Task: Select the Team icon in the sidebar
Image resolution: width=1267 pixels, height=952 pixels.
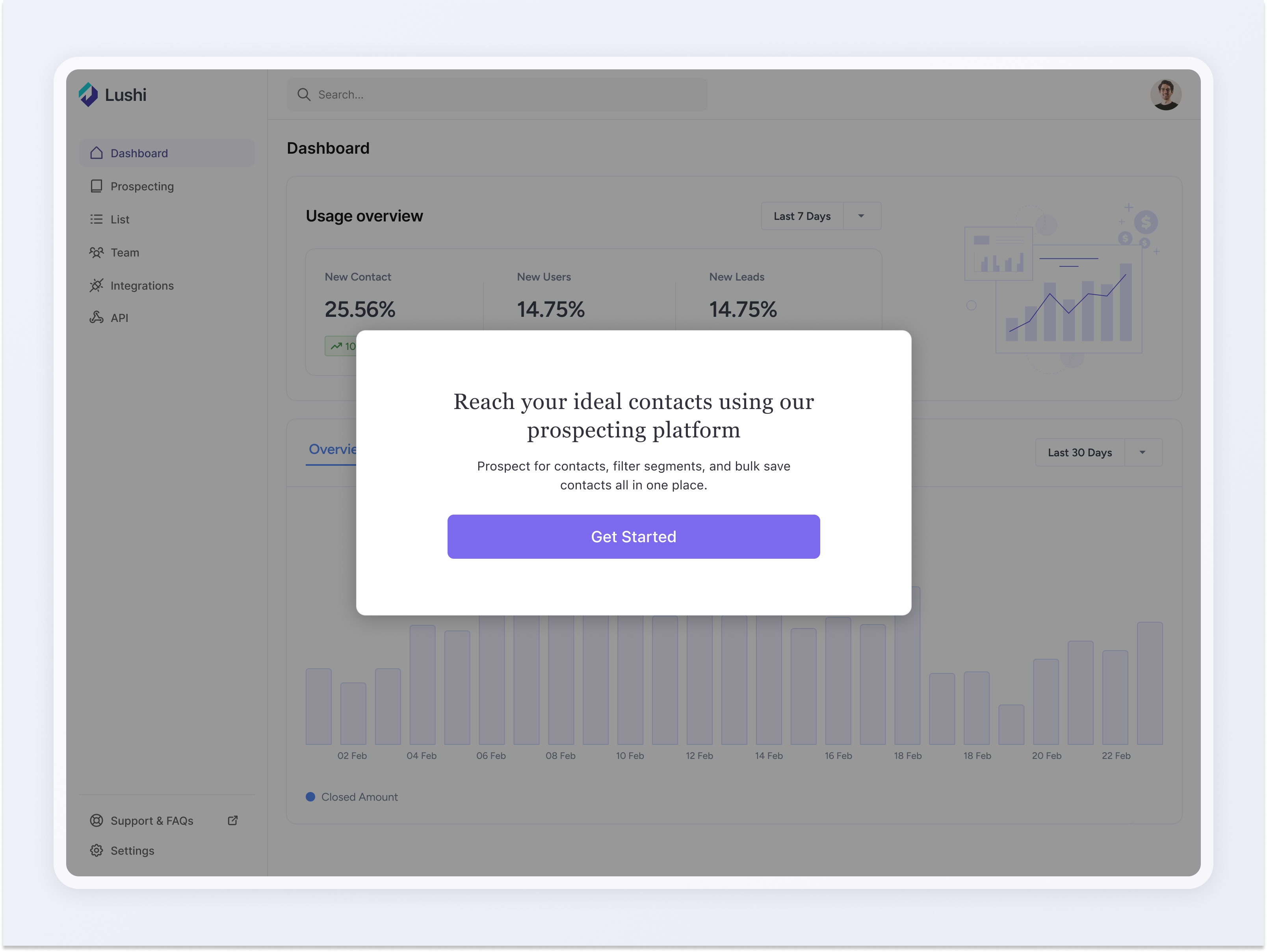Action: (x=96, y=252)
